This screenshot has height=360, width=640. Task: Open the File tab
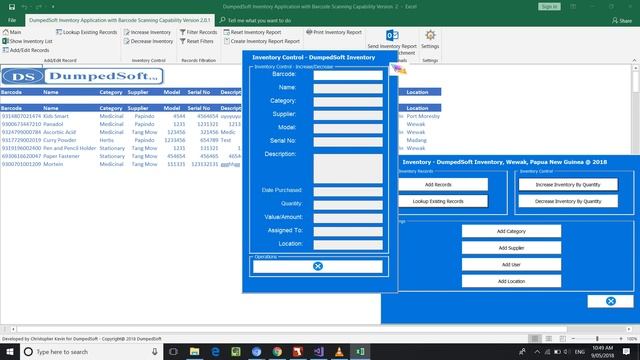coord(12,20)
